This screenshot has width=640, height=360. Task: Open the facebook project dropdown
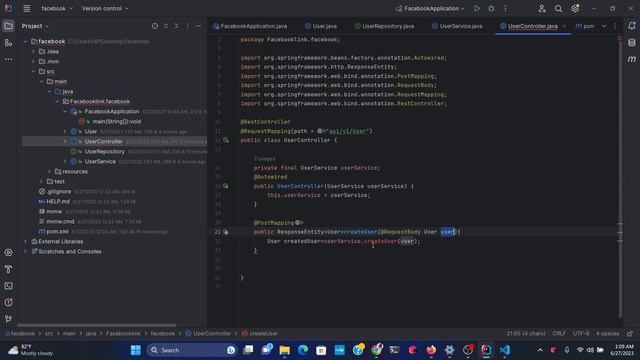(57, 8)
